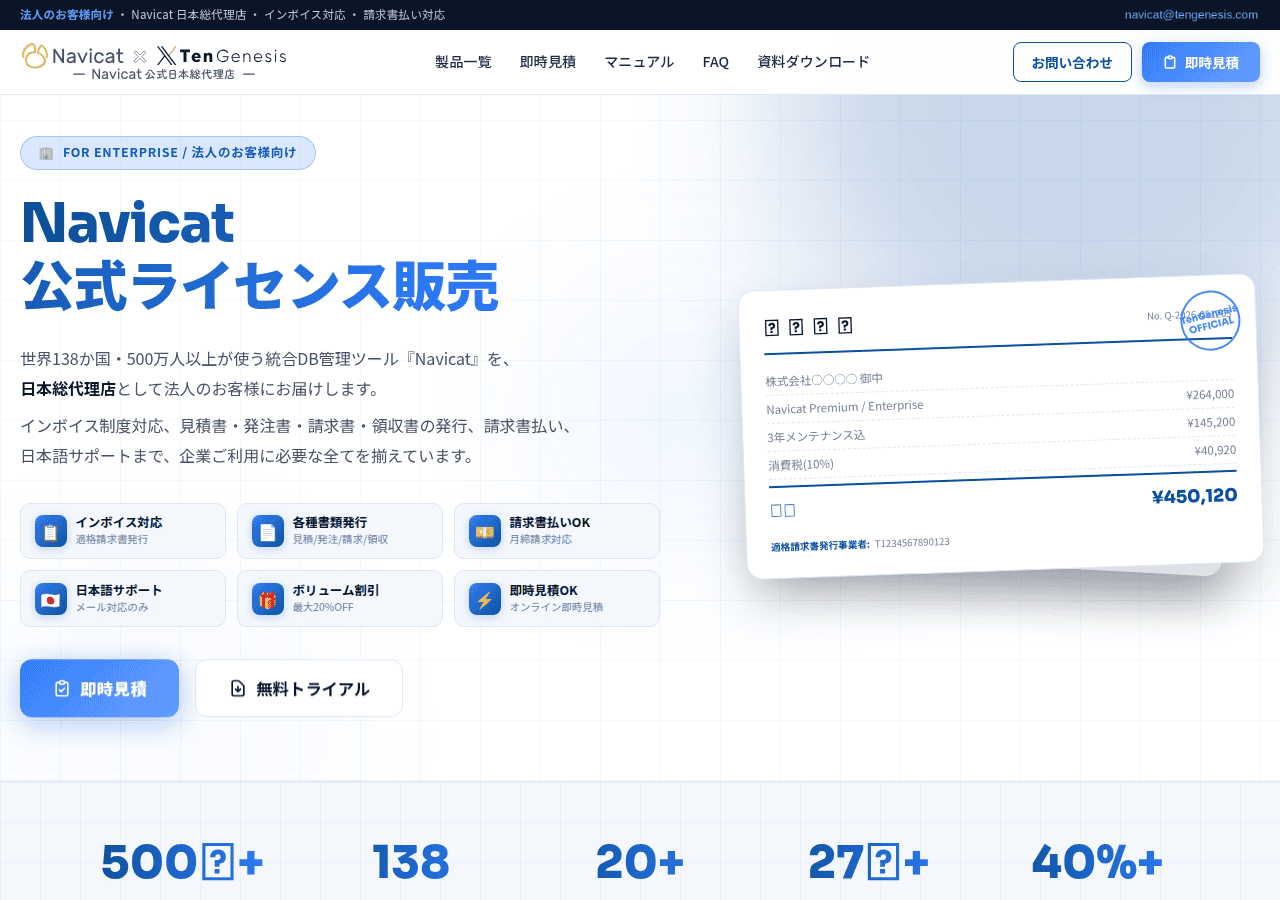Click the ¥450,120 total on quote card

tap(1194, 496)
